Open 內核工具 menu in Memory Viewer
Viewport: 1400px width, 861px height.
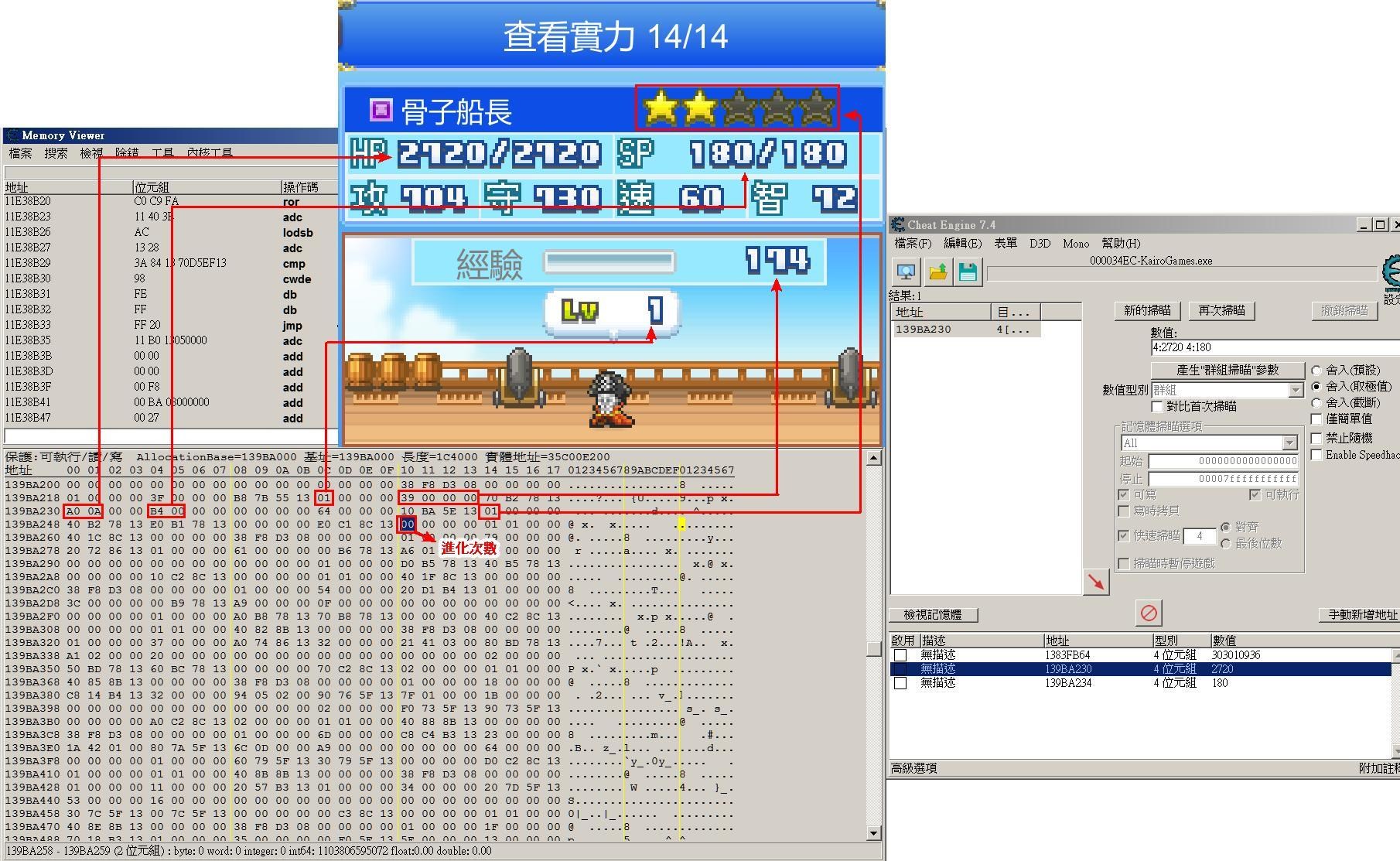click(x=210, y=153)
